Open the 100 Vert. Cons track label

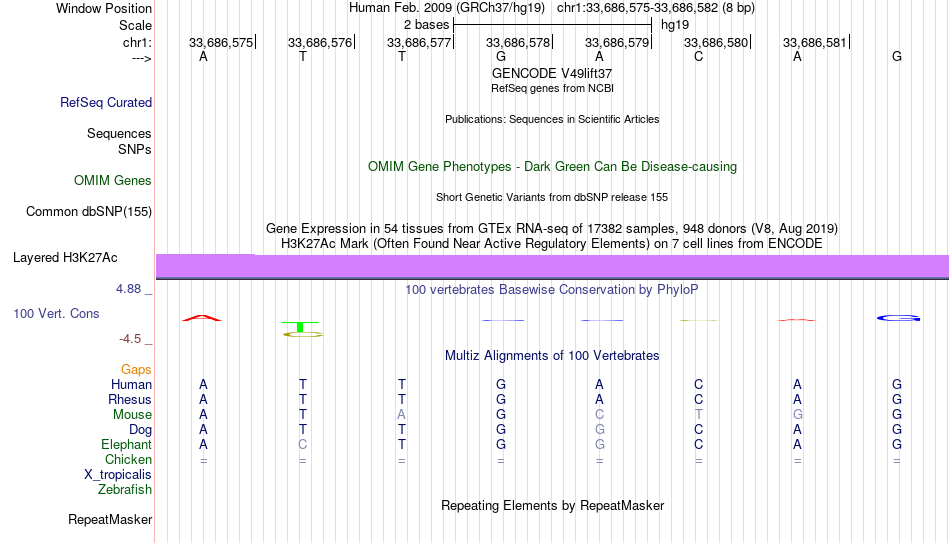56,313
